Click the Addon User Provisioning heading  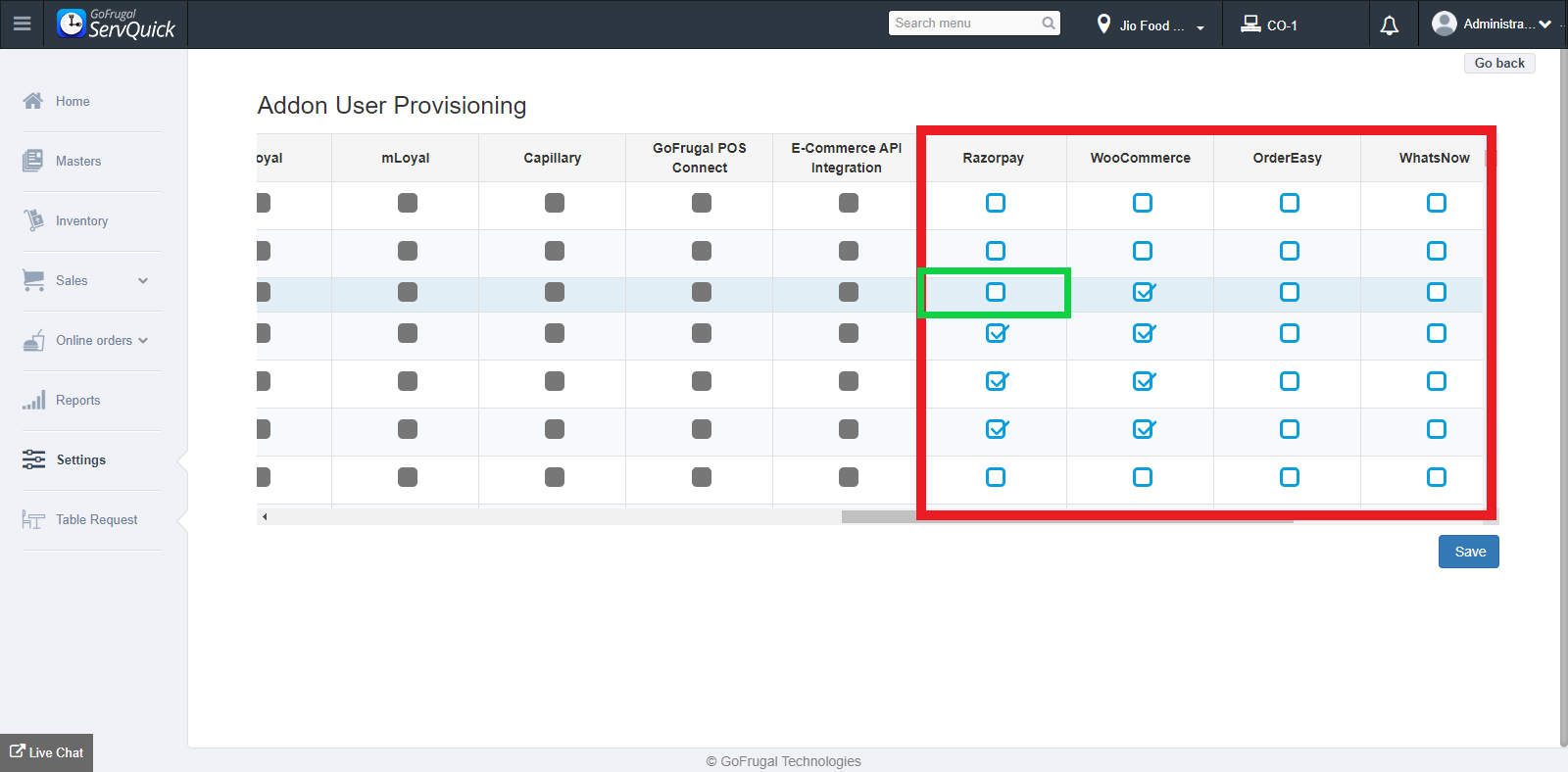pos(392,105)
